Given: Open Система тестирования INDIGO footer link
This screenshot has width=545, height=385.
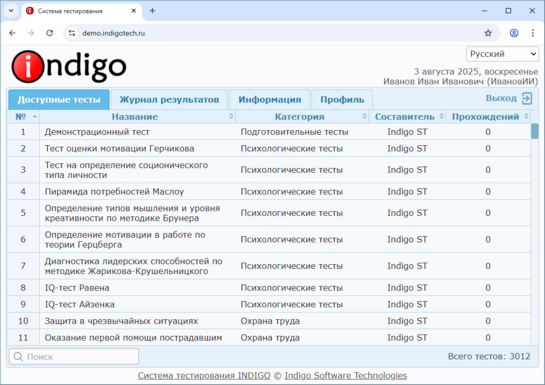Looking at the screenshot, I should (x=204, y=376).
